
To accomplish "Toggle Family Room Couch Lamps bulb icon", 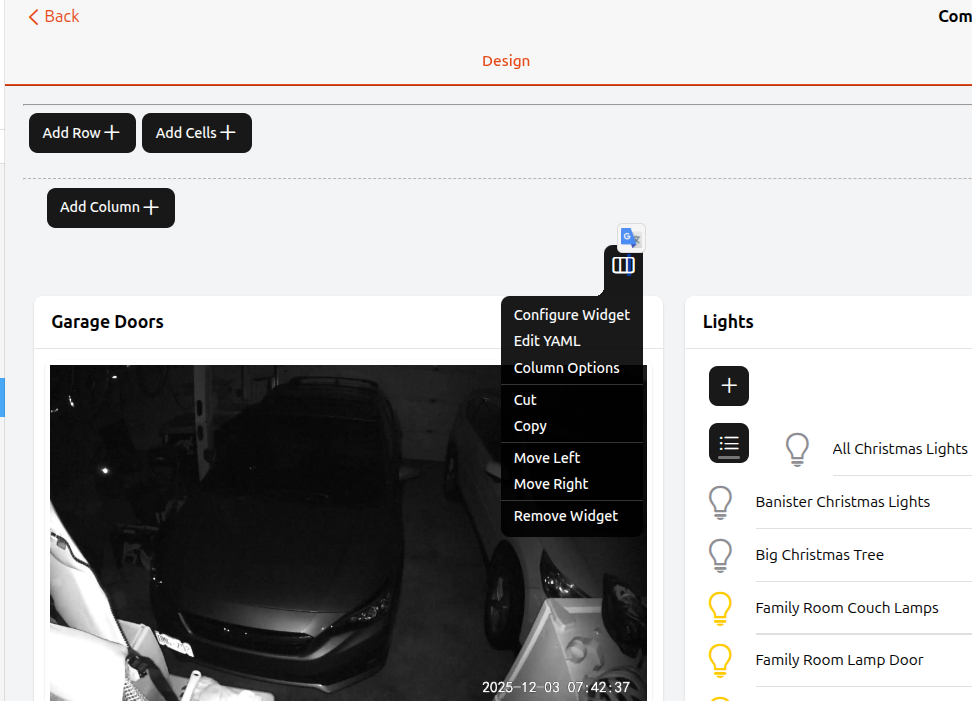I will [720, 608].
